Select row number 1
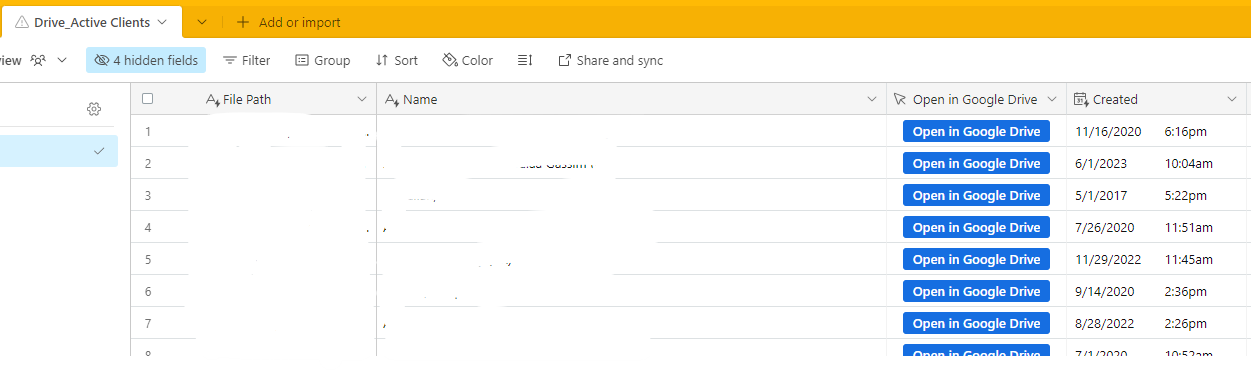Image resolution: width=1251 pixels, height=370 pixels. 148,131
